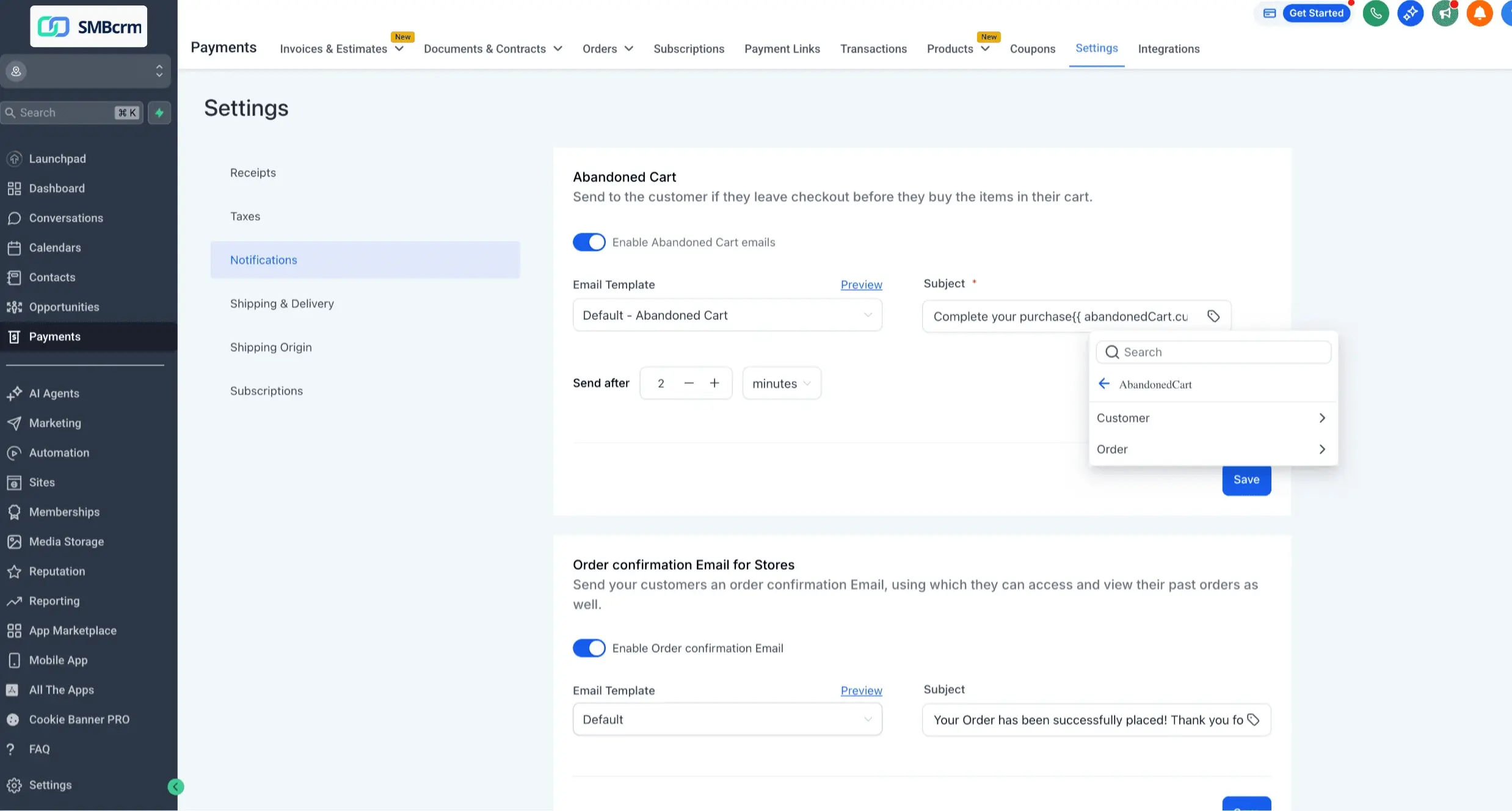
Task: Switch to the Integrations tab
Action: [x=1168, y=49]
